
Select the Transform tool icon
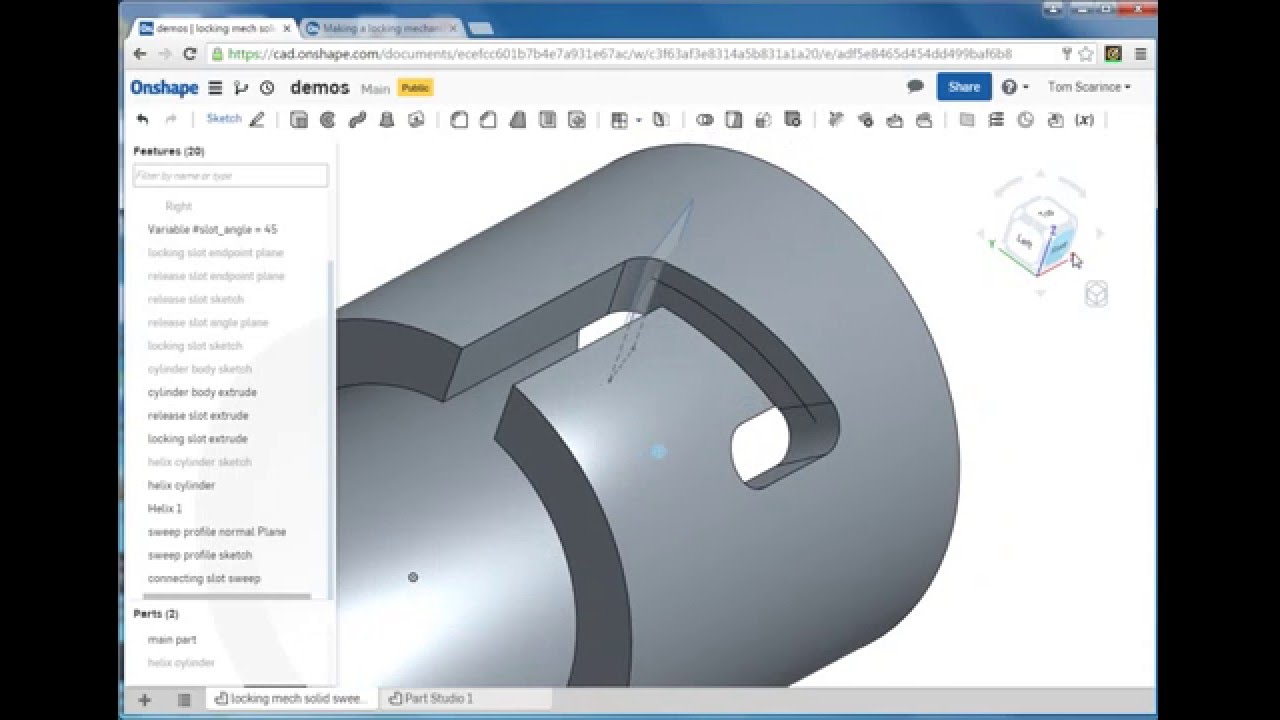764,120
